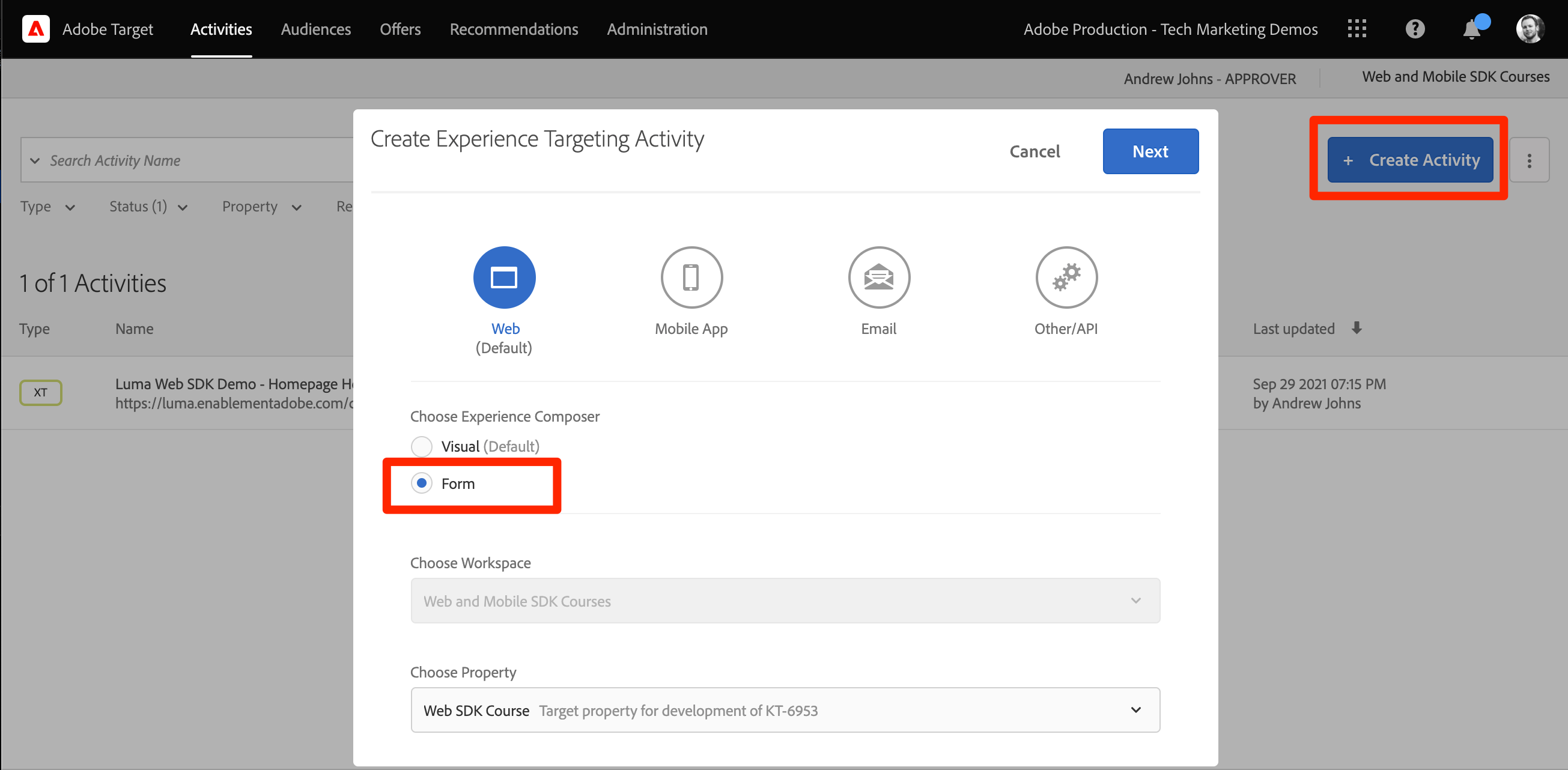1568x770 pixels.
Task: Click the Adobe logo icon
Action: [x=35, y=29]
